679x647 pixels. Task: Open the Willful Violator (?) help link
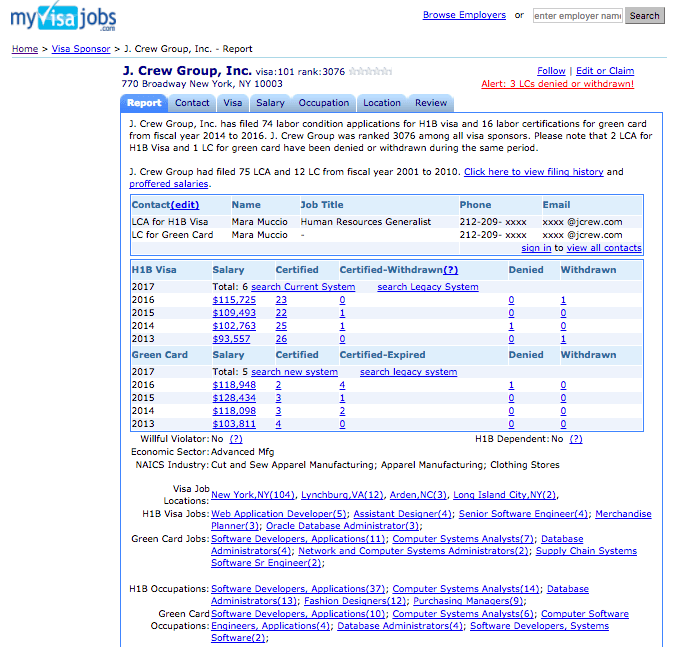click(x=236, y=439)
